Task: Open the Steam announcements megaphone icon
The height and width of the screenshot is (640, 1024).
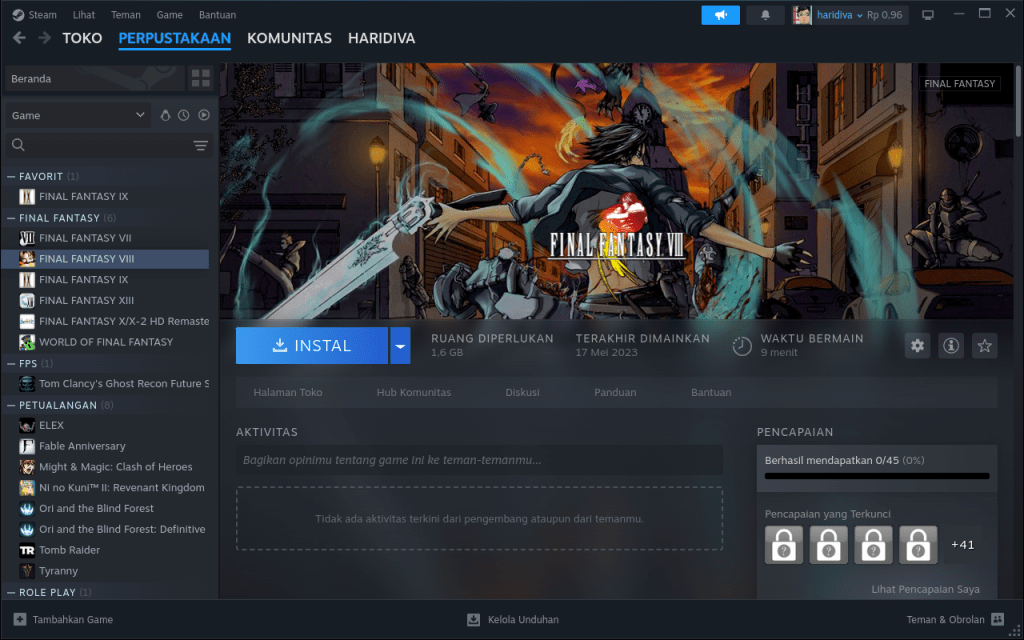Action: [x=720, y=14]
